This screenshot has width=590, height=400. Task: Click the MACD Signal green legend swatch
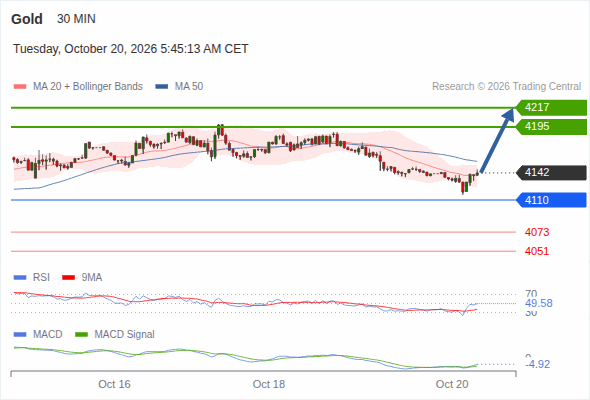point(81,335)
